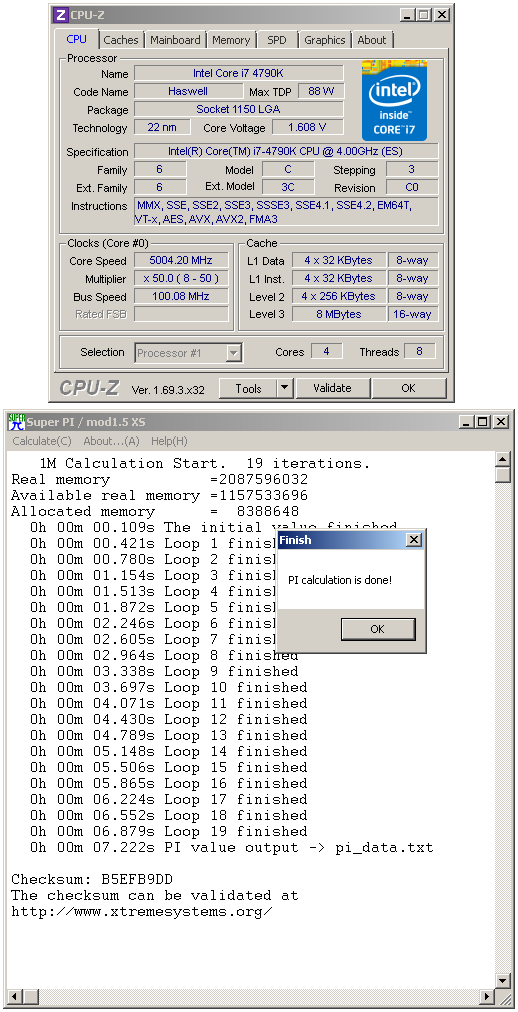Click the Super PI vertical scrollbar down arrow
Image resolution: width=518 pixels, height=1012 pixels.
tap(503, 980)
